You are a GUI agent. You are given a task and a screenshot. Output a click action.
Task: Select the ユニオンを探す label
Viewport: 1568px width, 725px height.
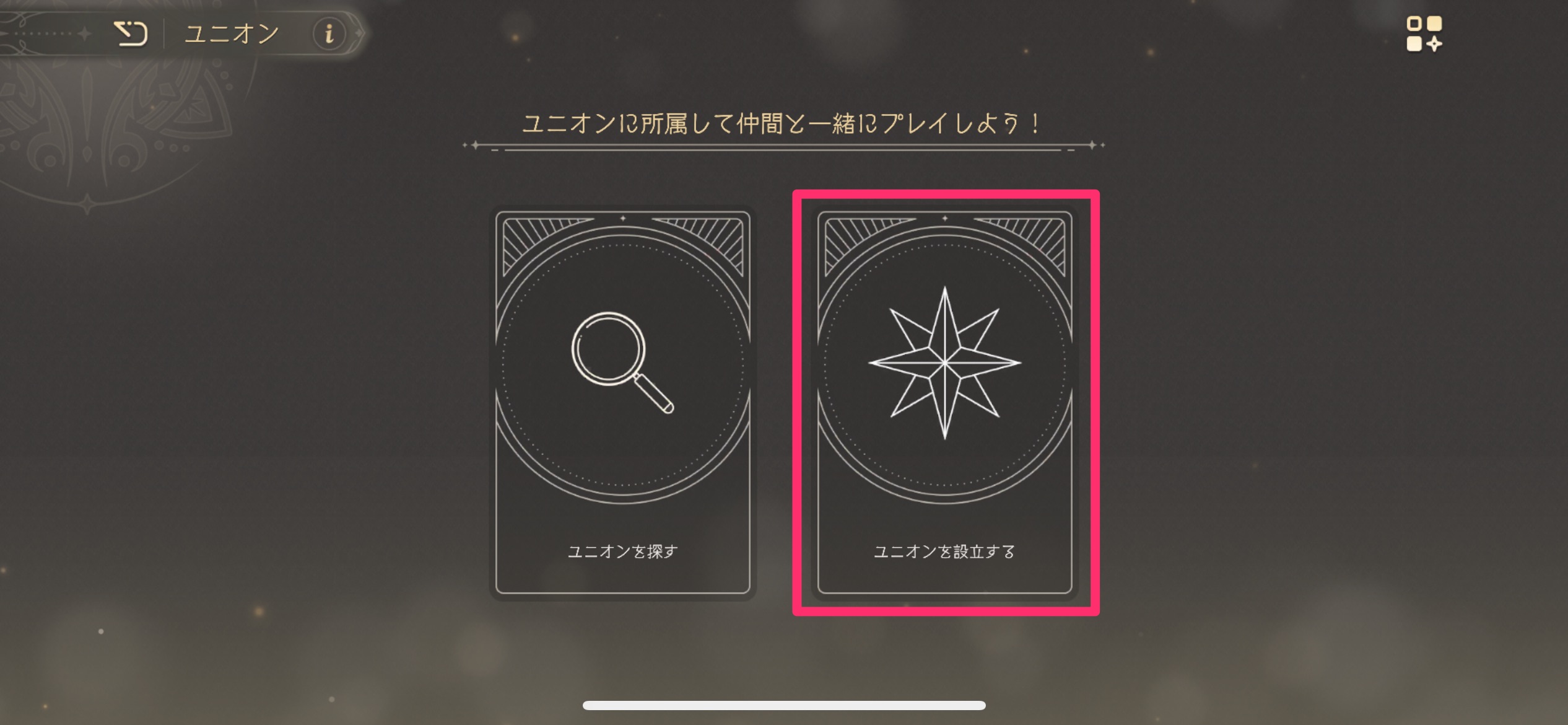623,551
